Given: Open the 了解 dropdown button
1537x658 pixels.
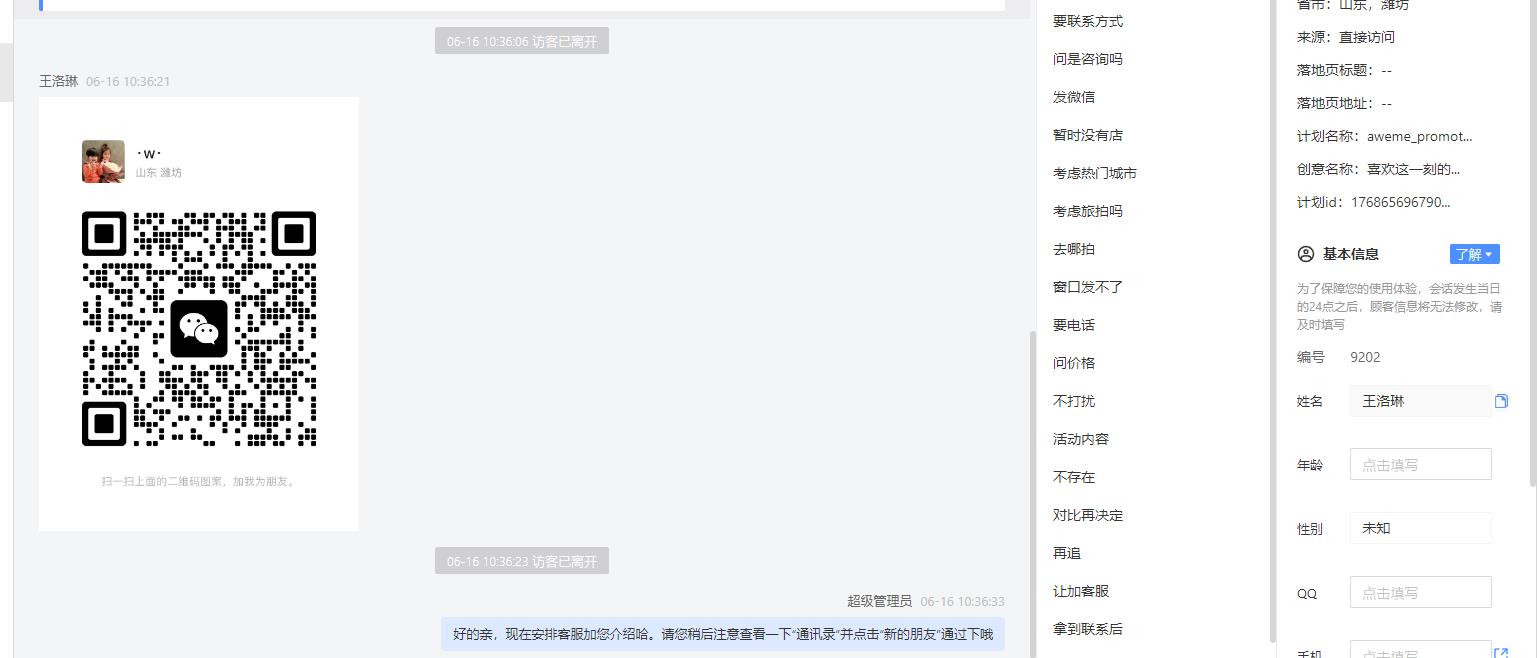Looking at the screenshot, I should tap(1474, 254).
